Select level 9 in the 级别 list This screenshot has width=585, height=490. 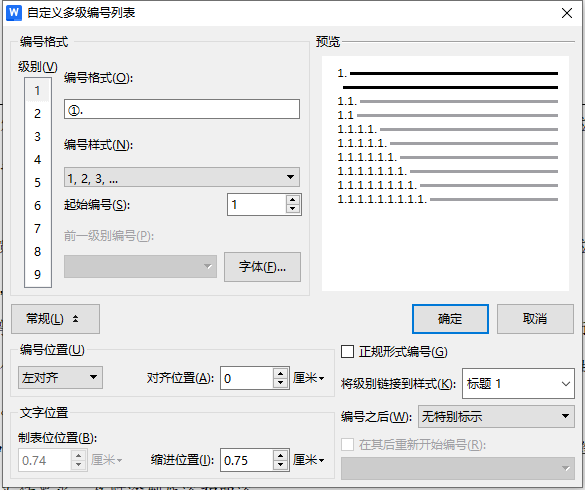click(37, 275)
